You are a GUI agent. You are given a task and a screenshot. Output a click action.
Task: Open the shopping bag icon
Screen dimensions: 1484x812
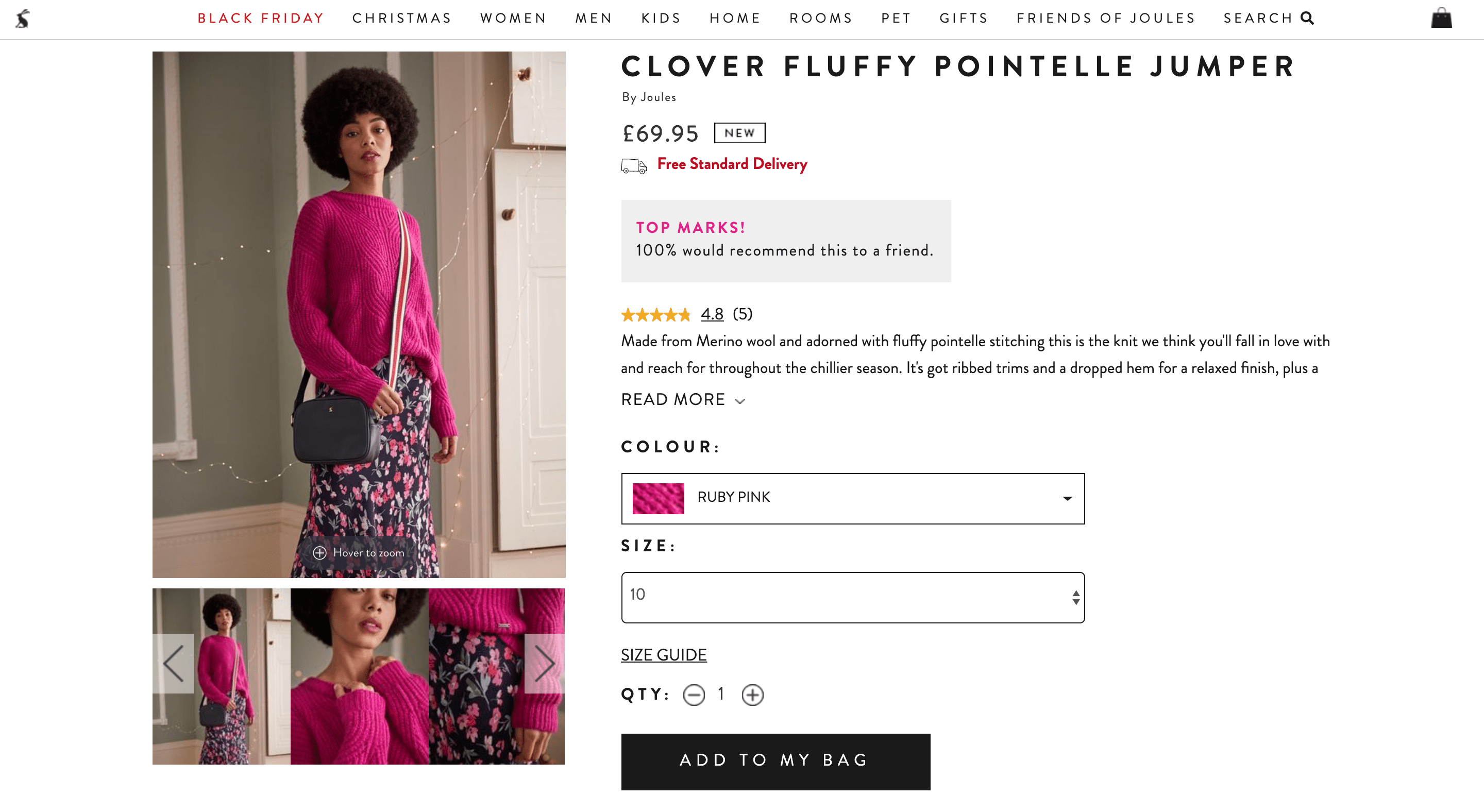[x=1441, y=18]
